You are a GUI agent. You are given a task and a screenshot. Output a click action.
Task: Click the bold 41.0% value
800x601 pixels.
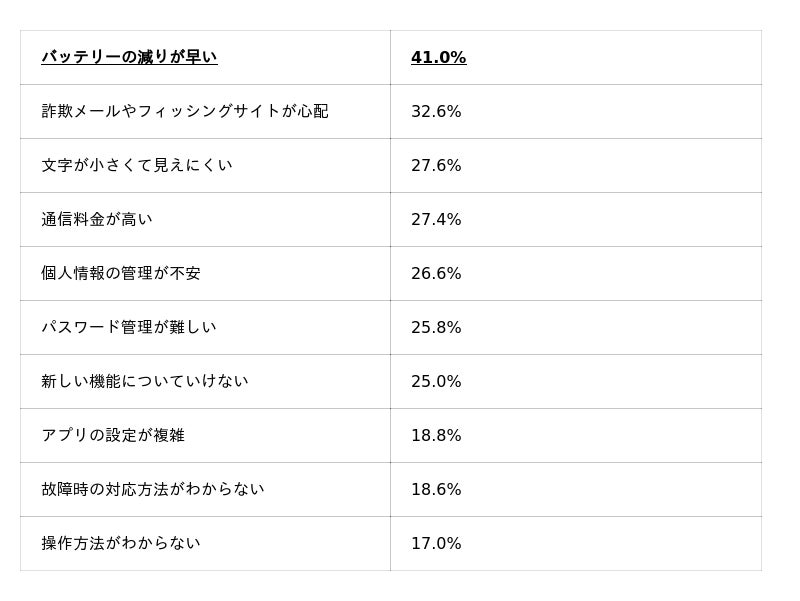point(438,57)
